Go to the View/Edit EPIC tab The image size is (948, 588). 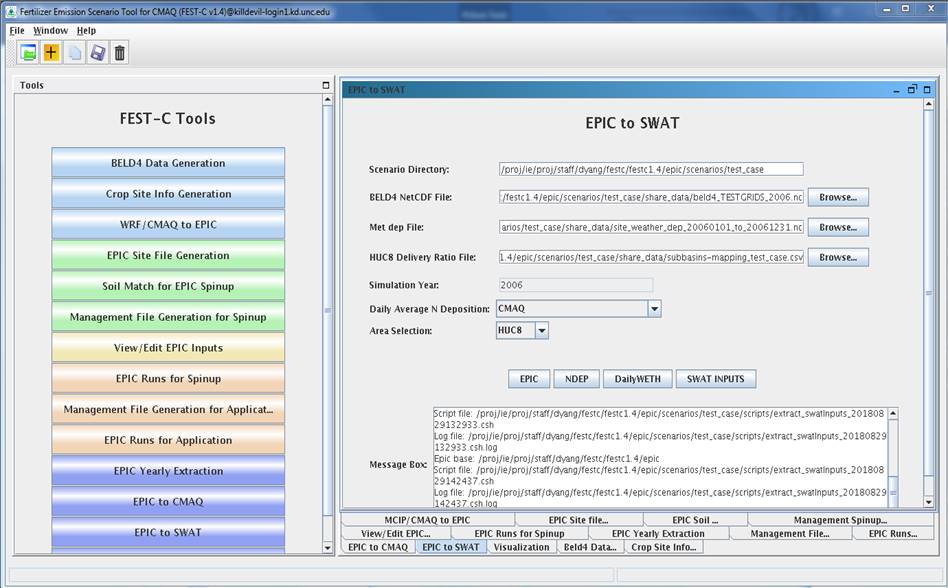[396, 534]
